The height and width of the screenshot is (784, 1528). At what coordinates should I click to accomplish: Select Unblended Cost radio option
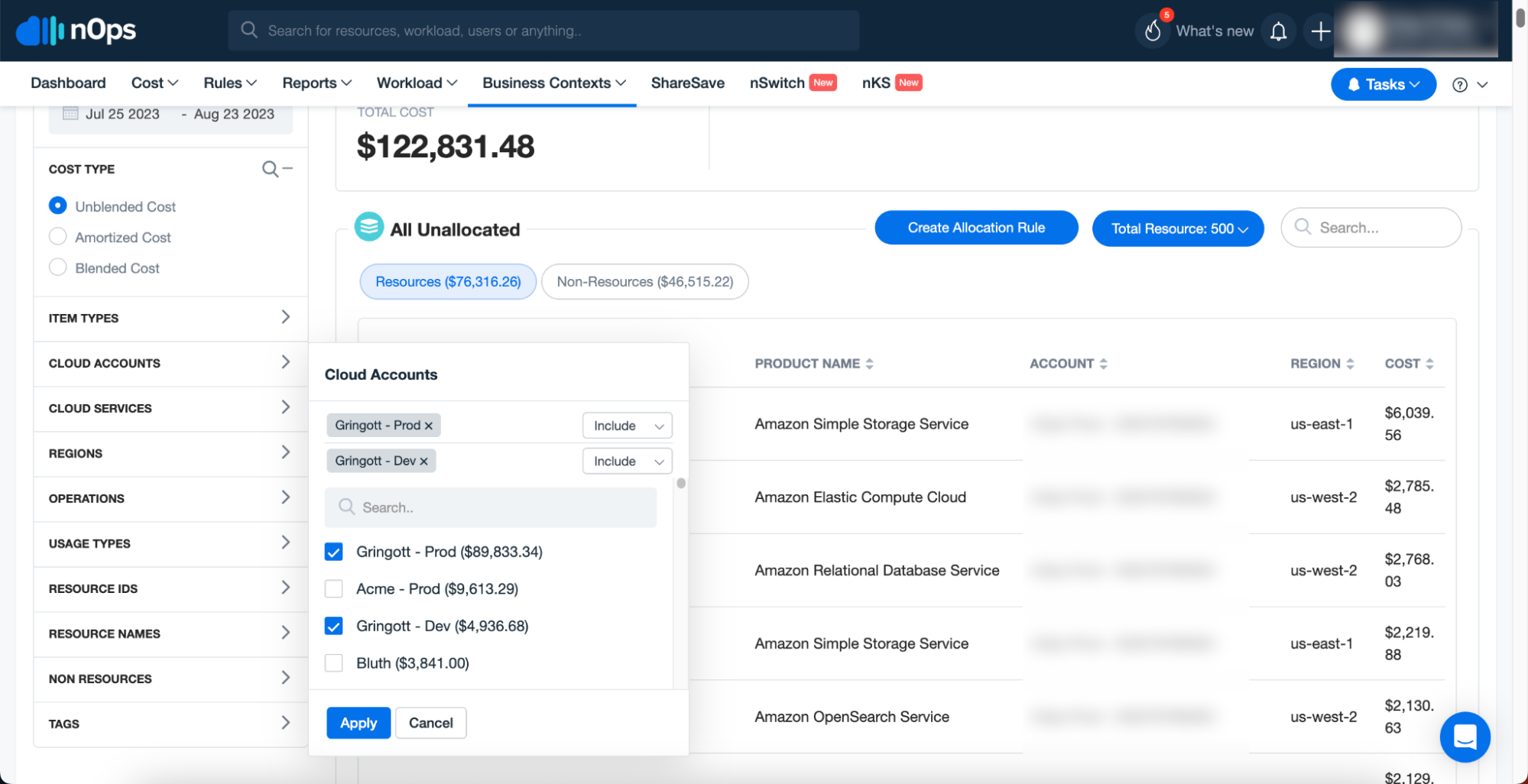tap(57, 206)
